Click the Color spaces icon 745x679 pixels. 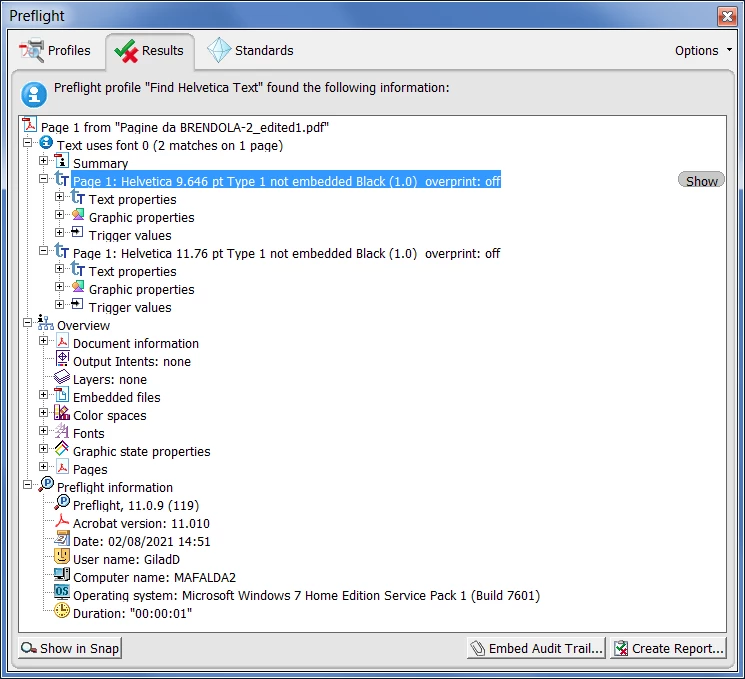coord(62,412)
